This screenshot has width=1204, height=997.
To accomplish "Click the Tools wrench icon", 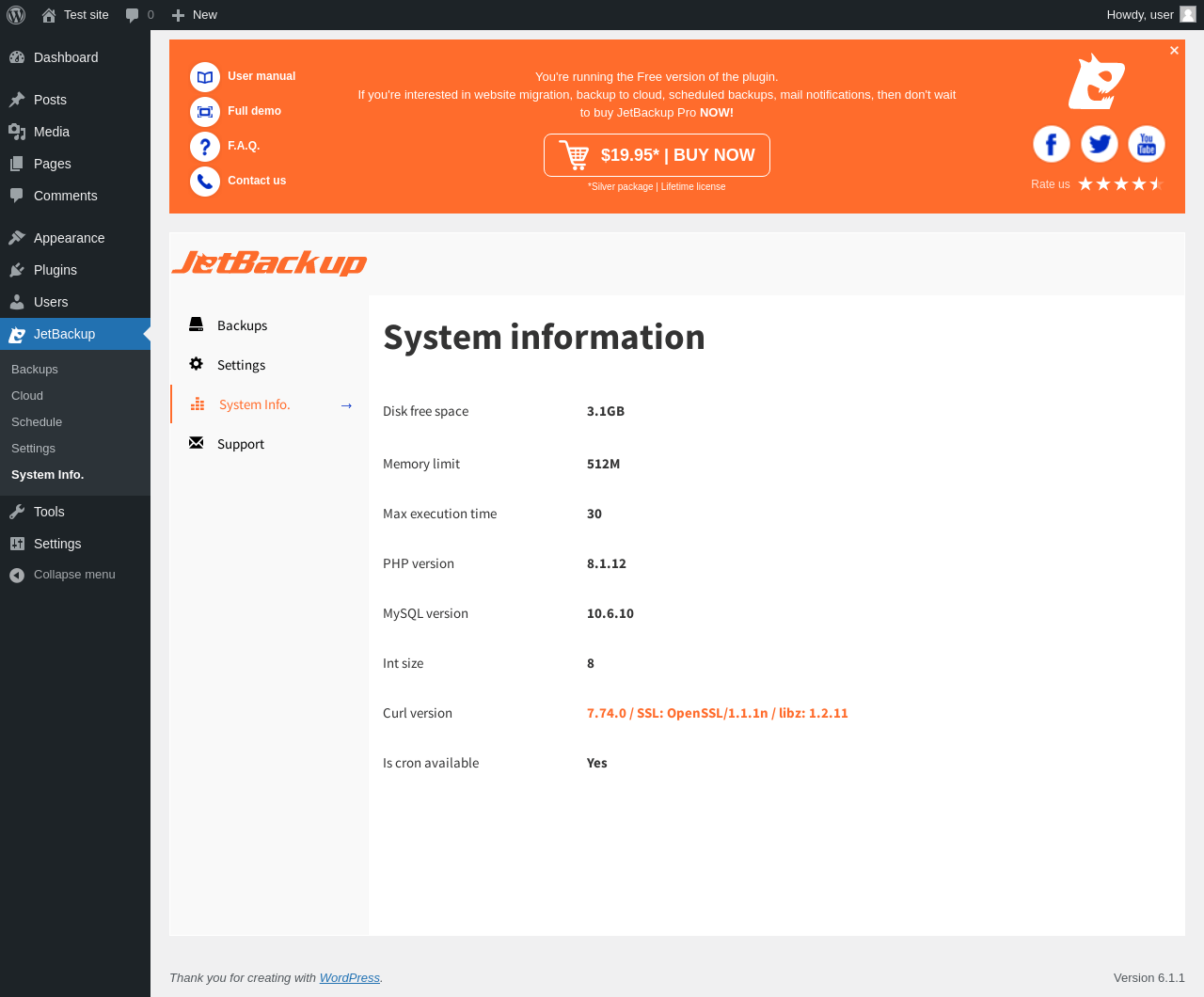I will click(x=17, y=512).
